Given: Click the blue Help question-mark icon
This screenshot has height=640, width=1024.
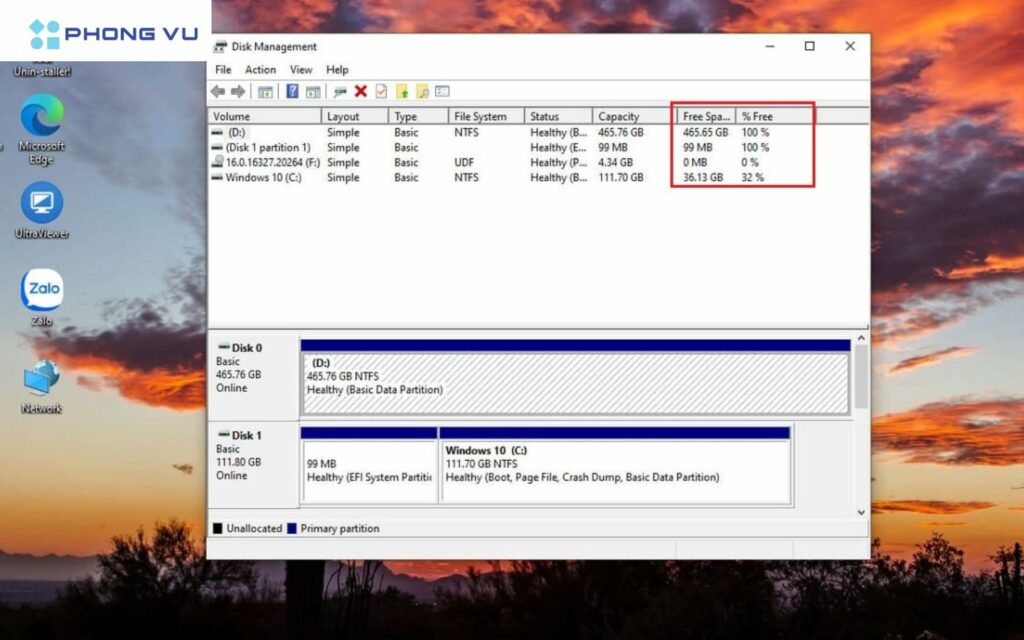Looking at the screenshot, I should 292,92.
